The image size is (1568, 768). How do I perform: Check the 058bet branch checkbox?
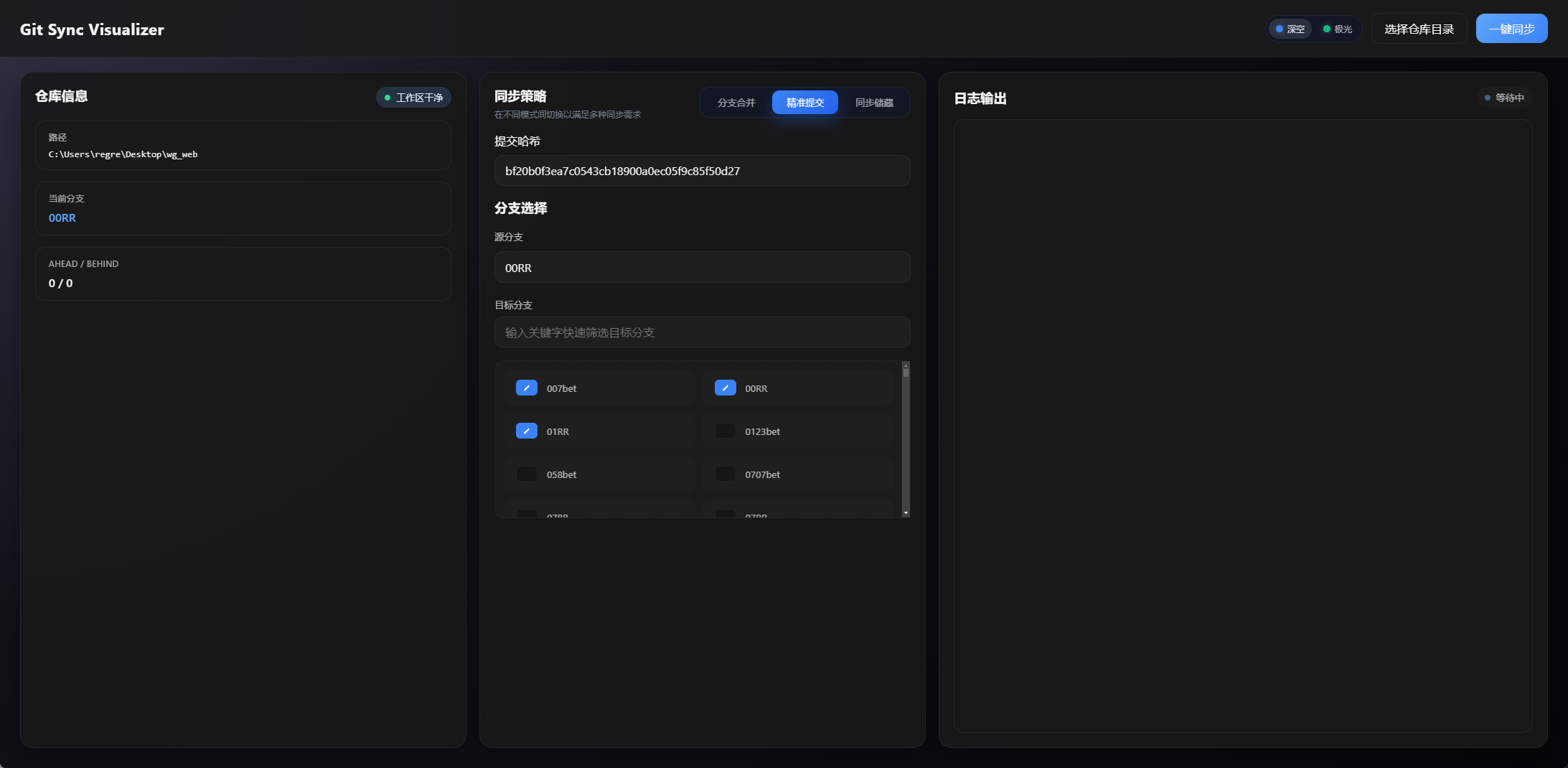pyautogui.click(x=527, y=474)
